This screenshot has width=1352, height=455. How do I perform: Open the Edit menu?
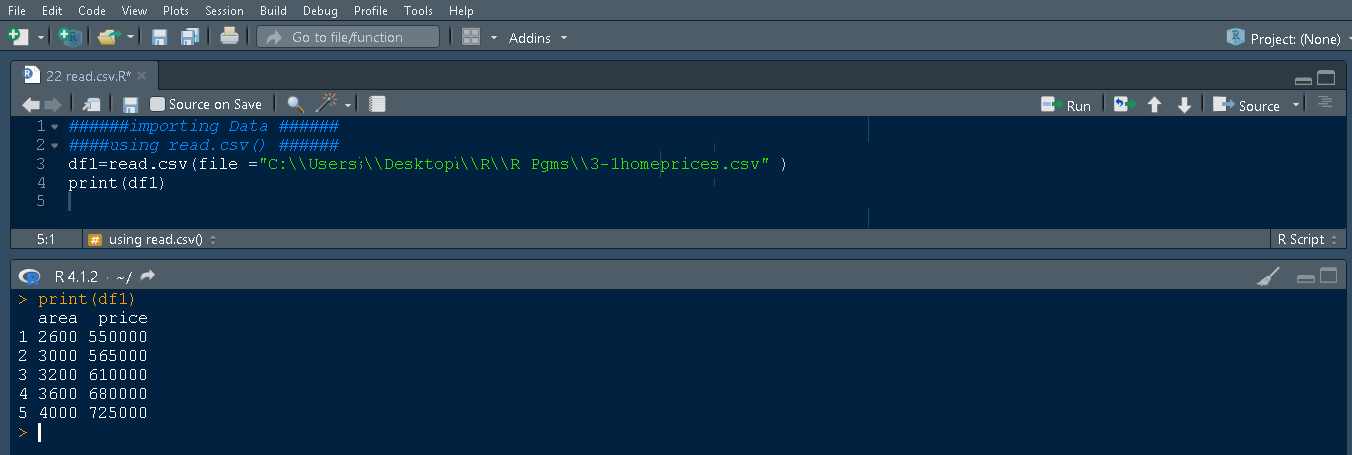click(x=52, y=10)
